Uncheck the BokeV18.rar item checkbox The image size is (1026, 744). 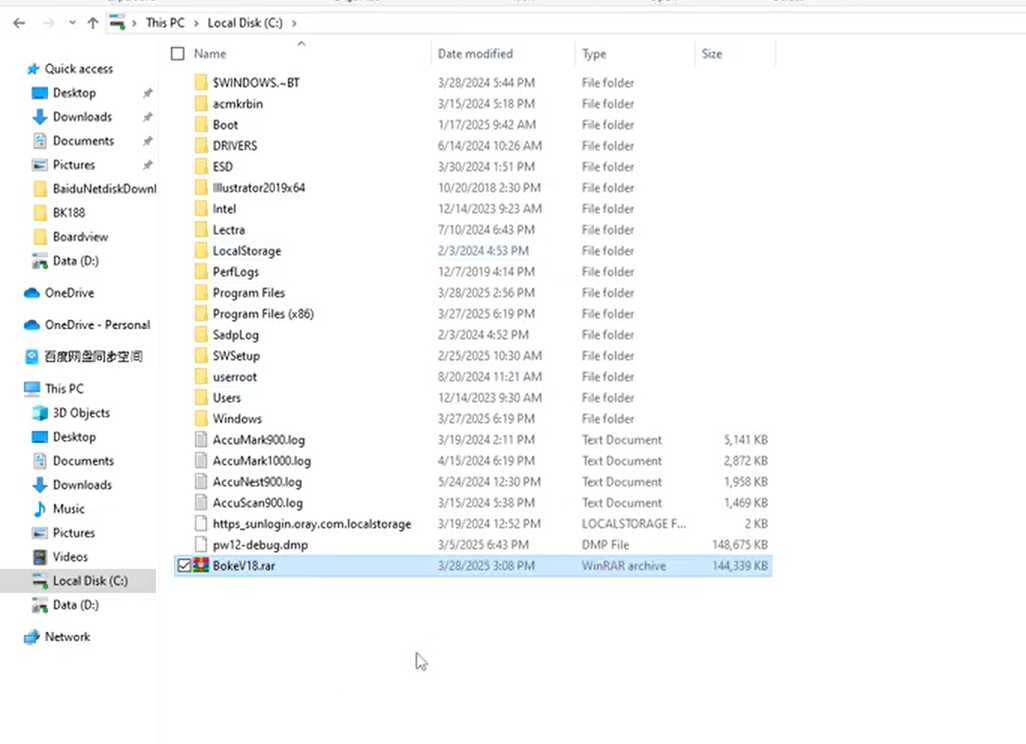pos(183,566)
